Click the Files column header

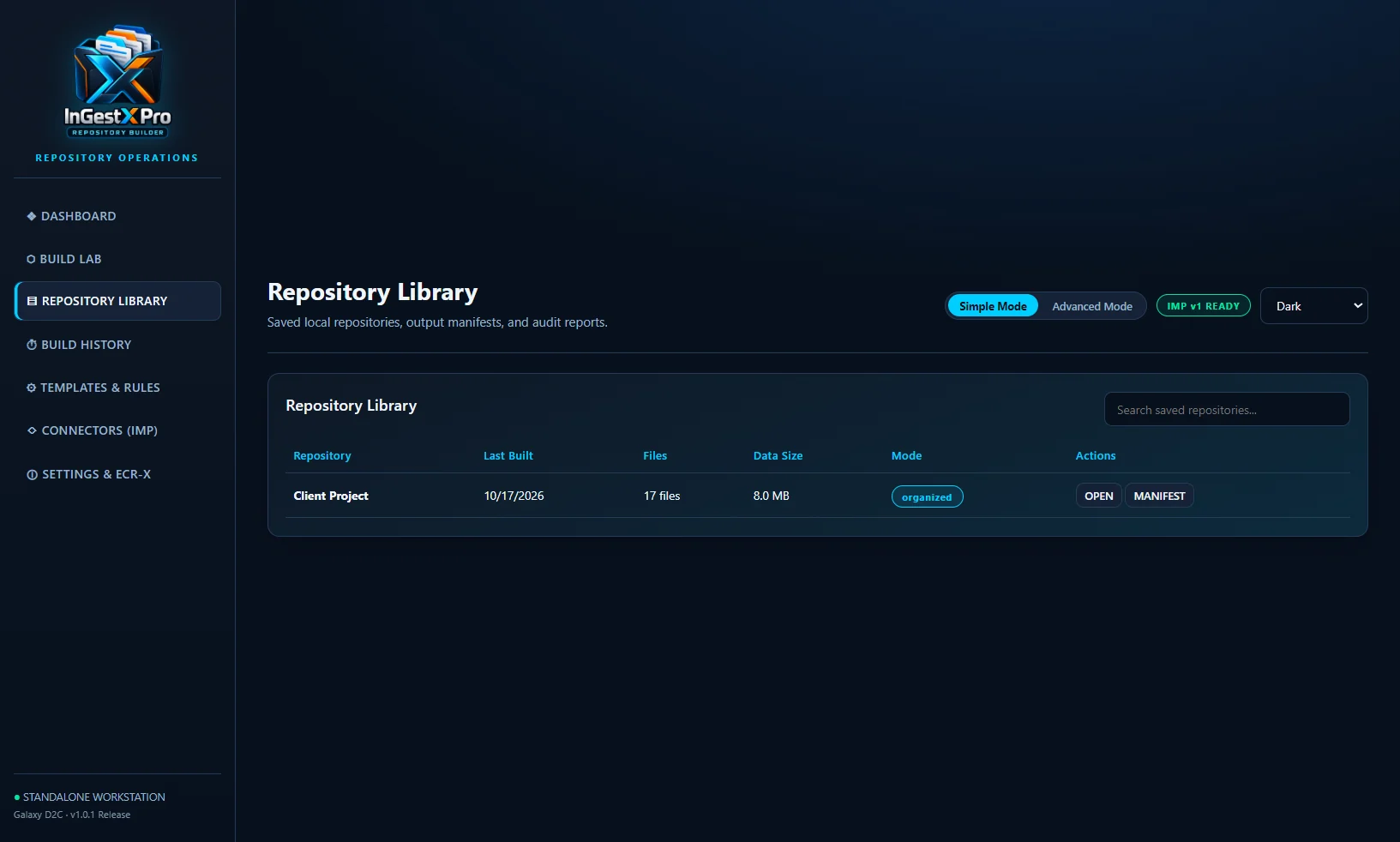pos(655,456)
